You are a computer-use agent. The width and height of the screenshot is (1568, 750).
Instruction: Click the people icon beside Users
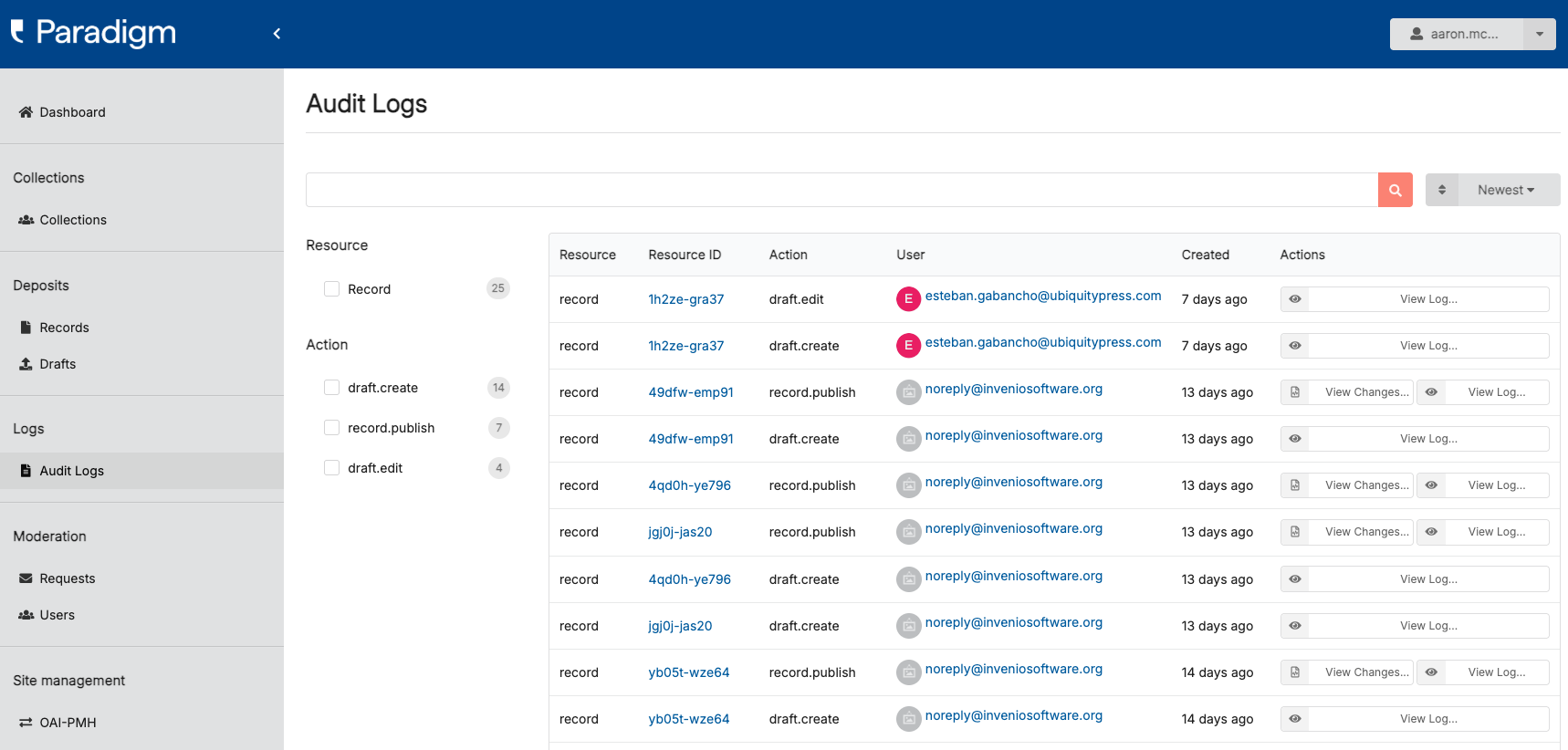pyautogui.click(x=26, y=615)
